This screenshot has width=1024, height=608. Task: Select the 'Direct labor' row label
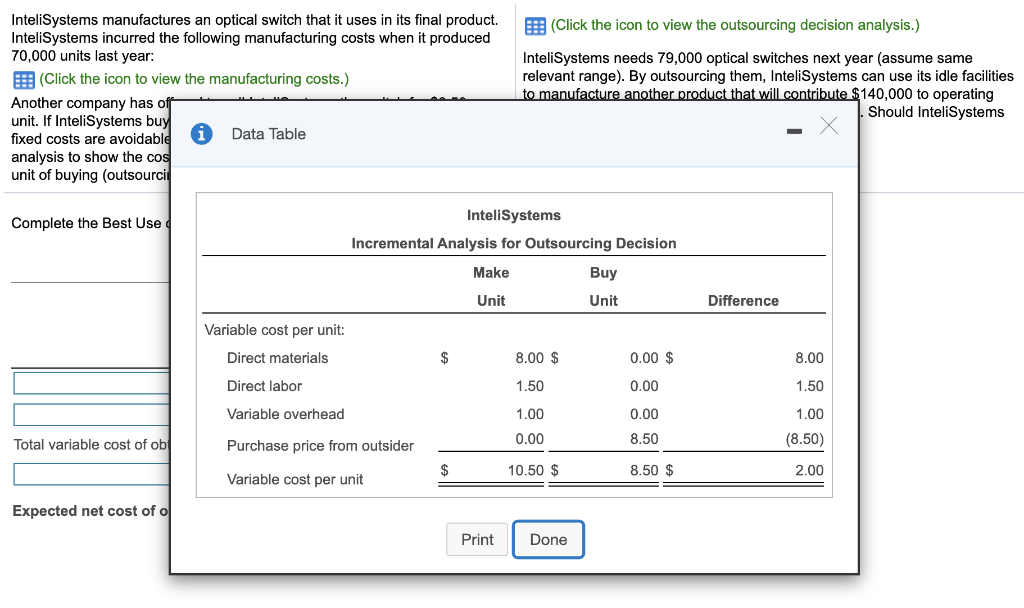click(264, 386)
